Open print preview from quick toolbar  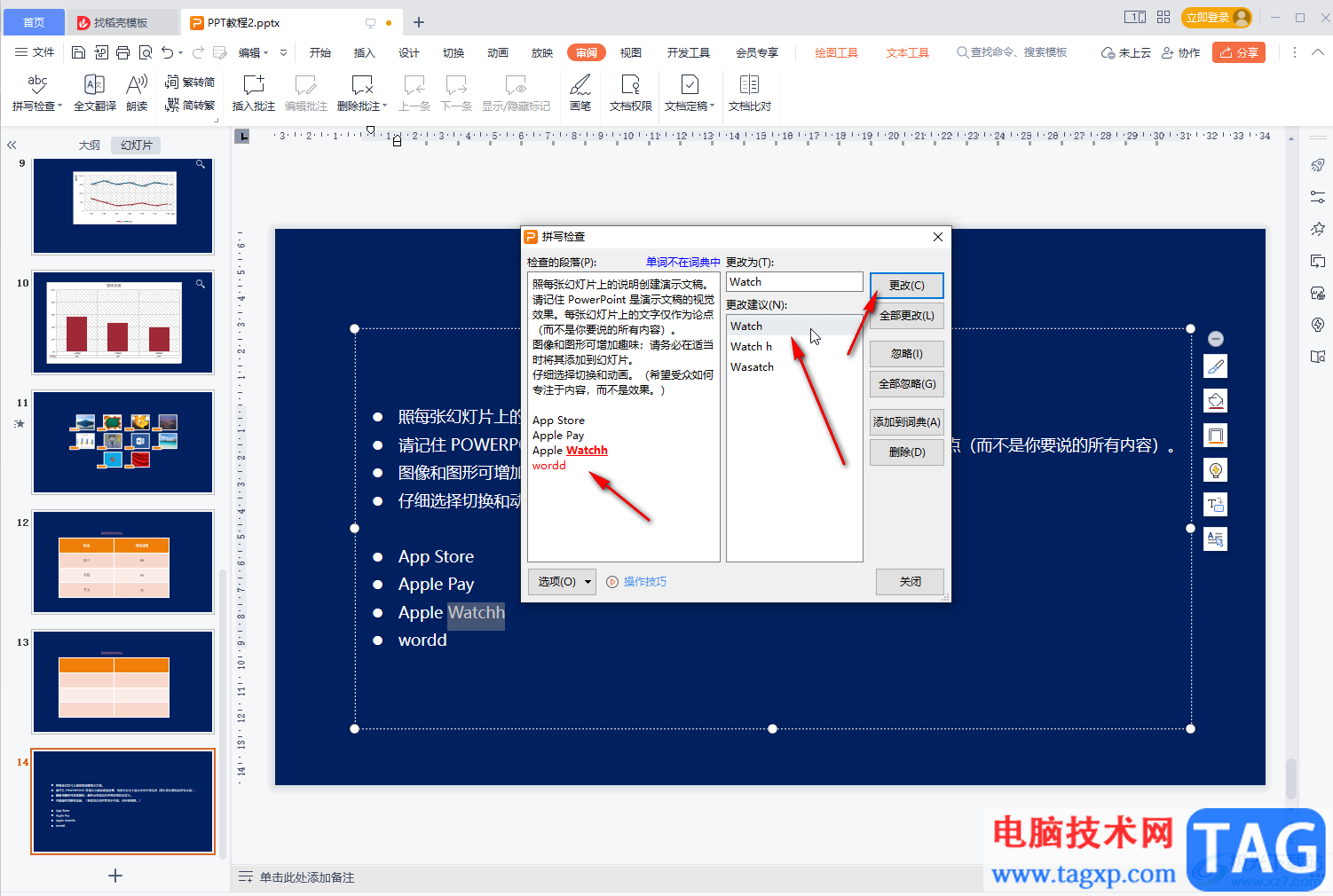click(x=146, y=52)
